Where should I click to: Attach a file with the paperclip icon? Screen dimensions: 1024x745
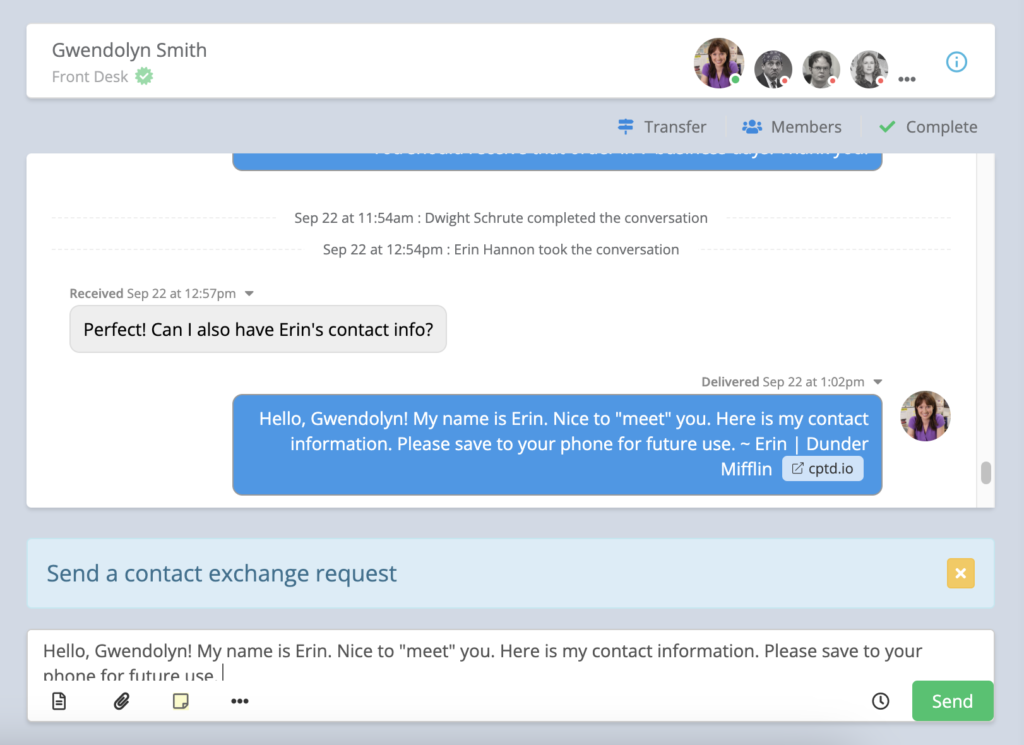pyautogui.click(x=121, y=701)
